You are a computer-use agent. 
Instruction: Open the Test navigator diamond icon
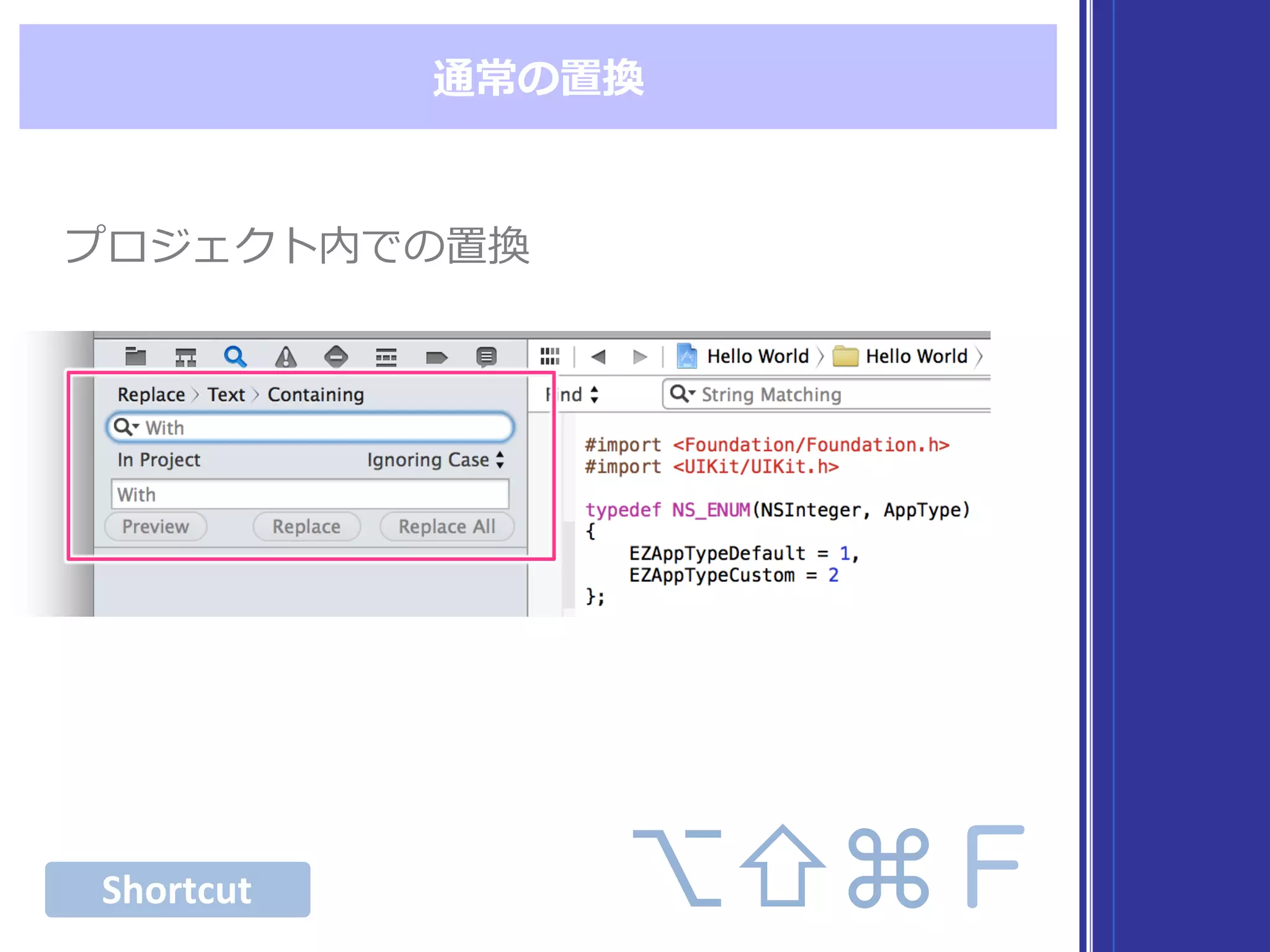click(336, 356)
